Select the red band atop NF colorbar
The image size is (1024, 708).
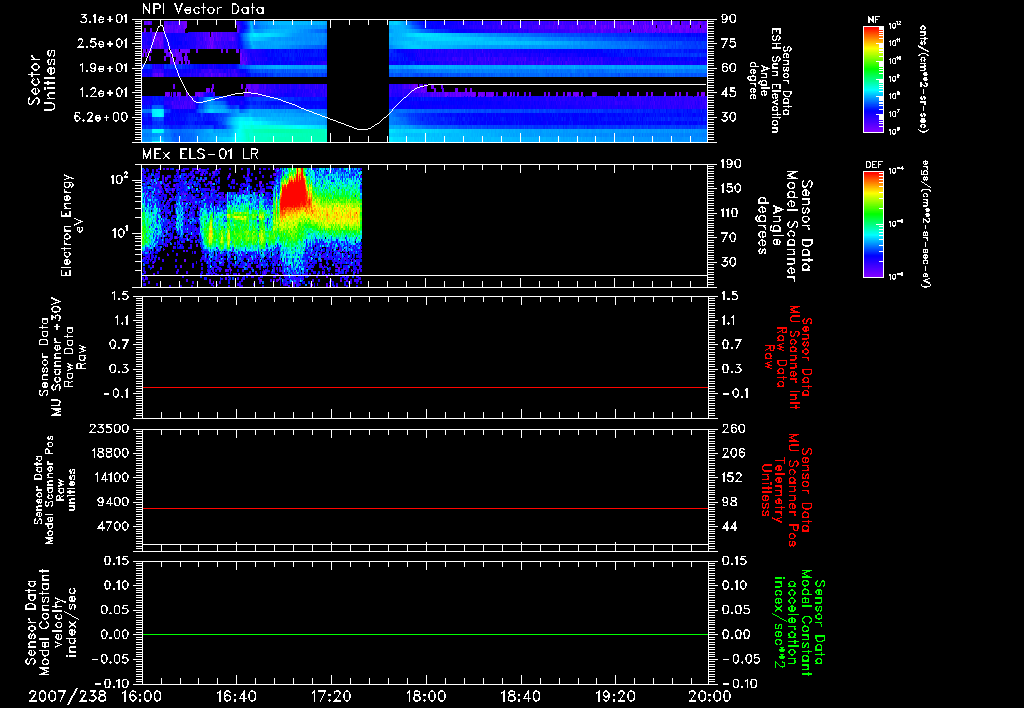pyautogui.click(x=873, y=30)
